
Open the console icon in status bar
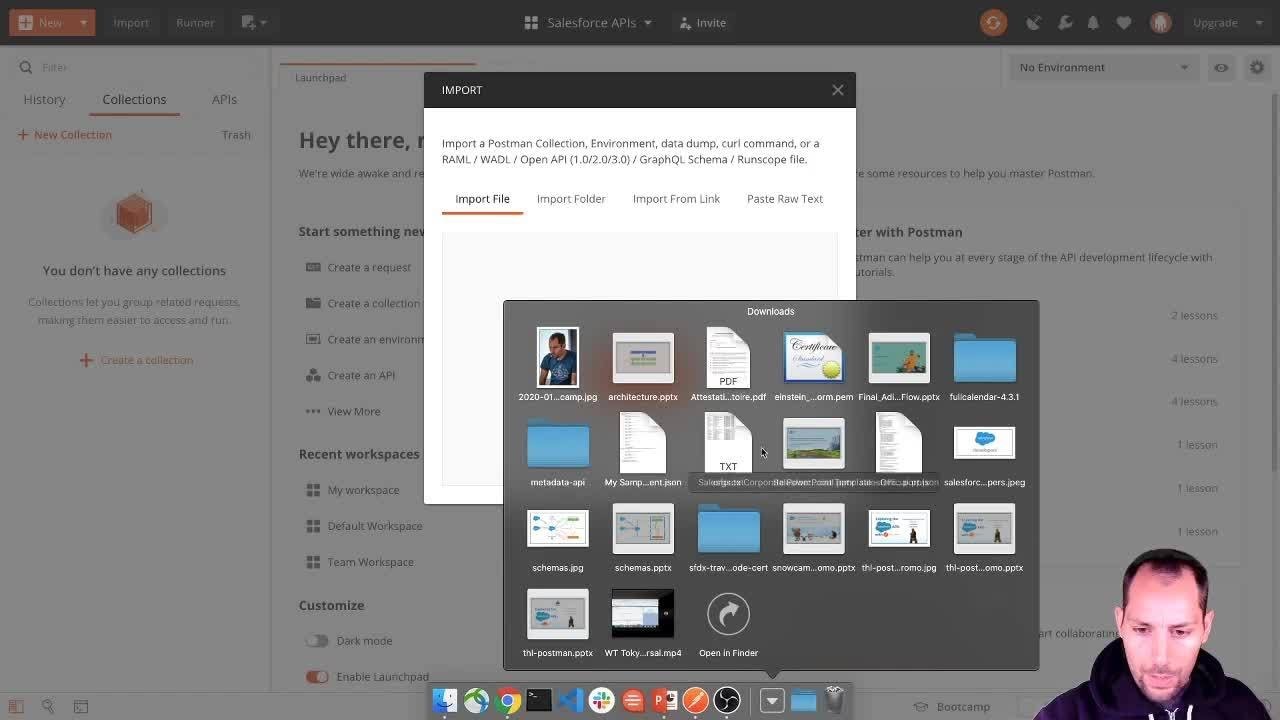click(x=81, y=706)
